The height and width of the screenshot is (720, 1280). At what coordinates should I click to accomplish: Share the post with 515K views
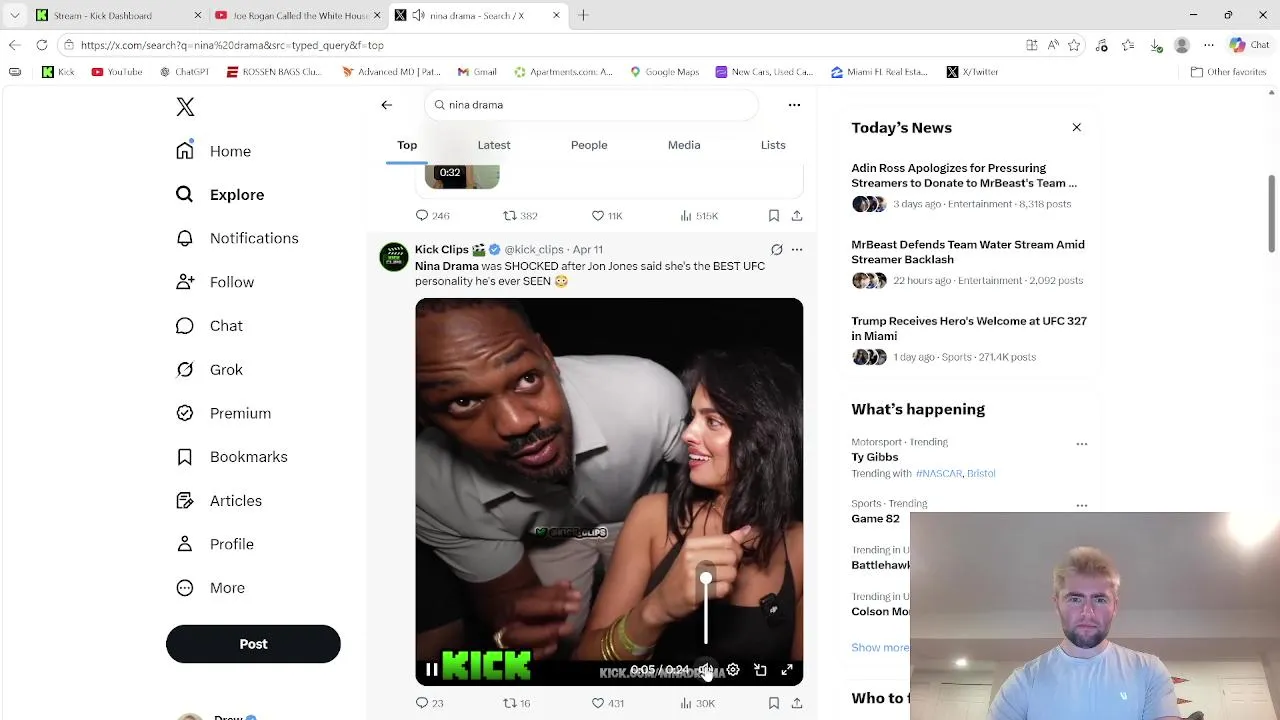(x=797, y=216)
